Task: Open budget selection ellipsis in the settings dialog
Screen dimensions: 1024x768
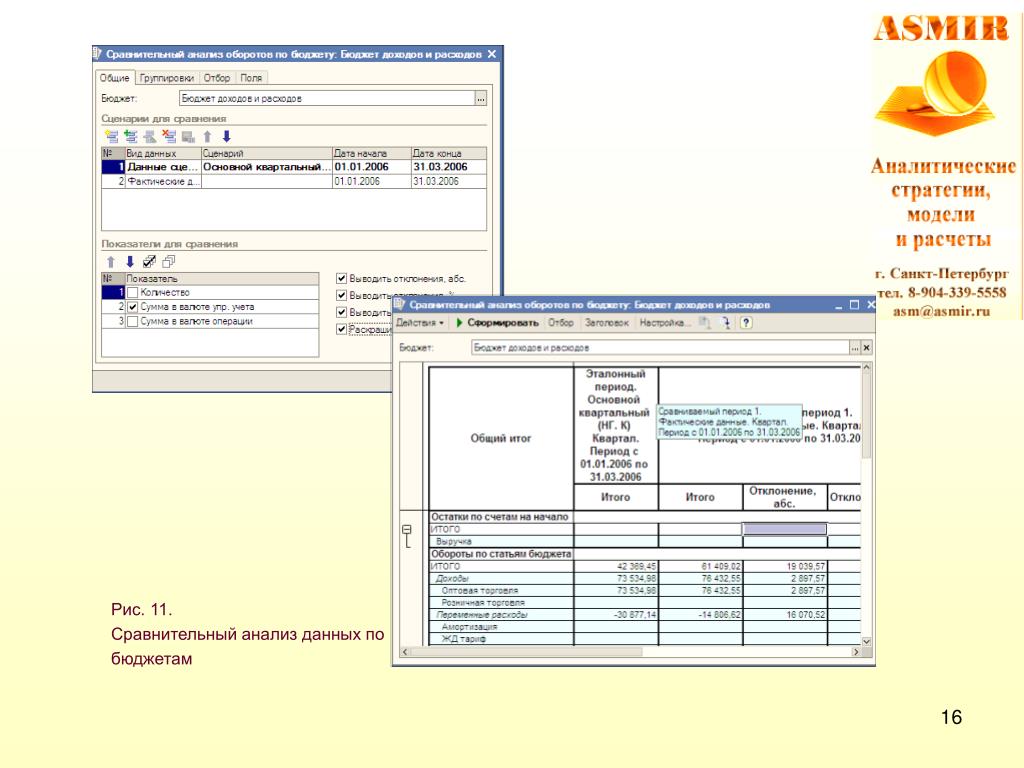Action: point(481,99)
